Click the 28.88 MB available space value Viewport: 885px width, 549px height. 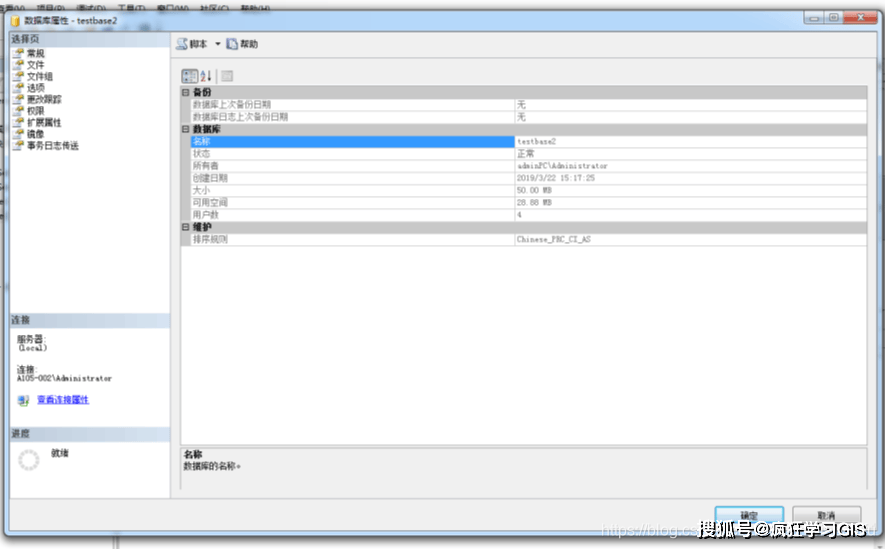pos(534,203)
